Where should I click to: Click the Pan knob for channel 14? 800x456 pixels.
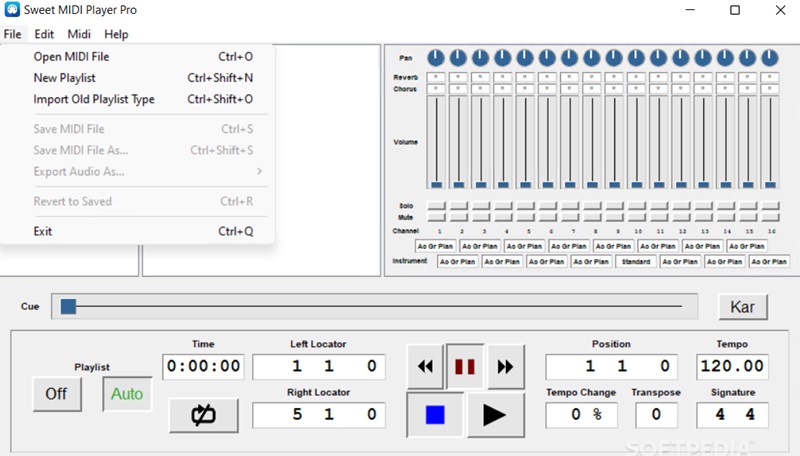click(726, 58)
